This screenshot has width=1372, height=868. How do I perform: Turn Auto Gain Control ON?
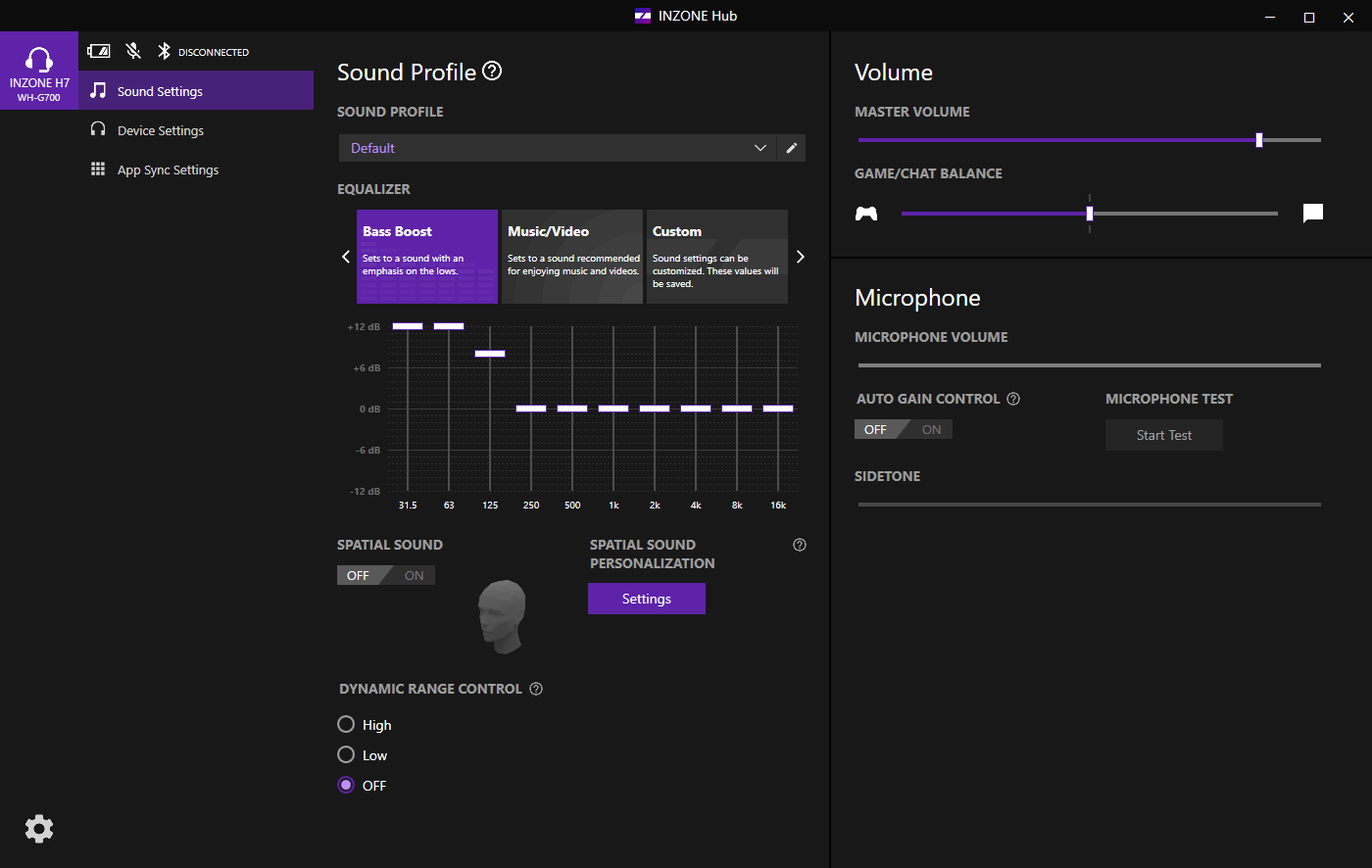(931, 429)
